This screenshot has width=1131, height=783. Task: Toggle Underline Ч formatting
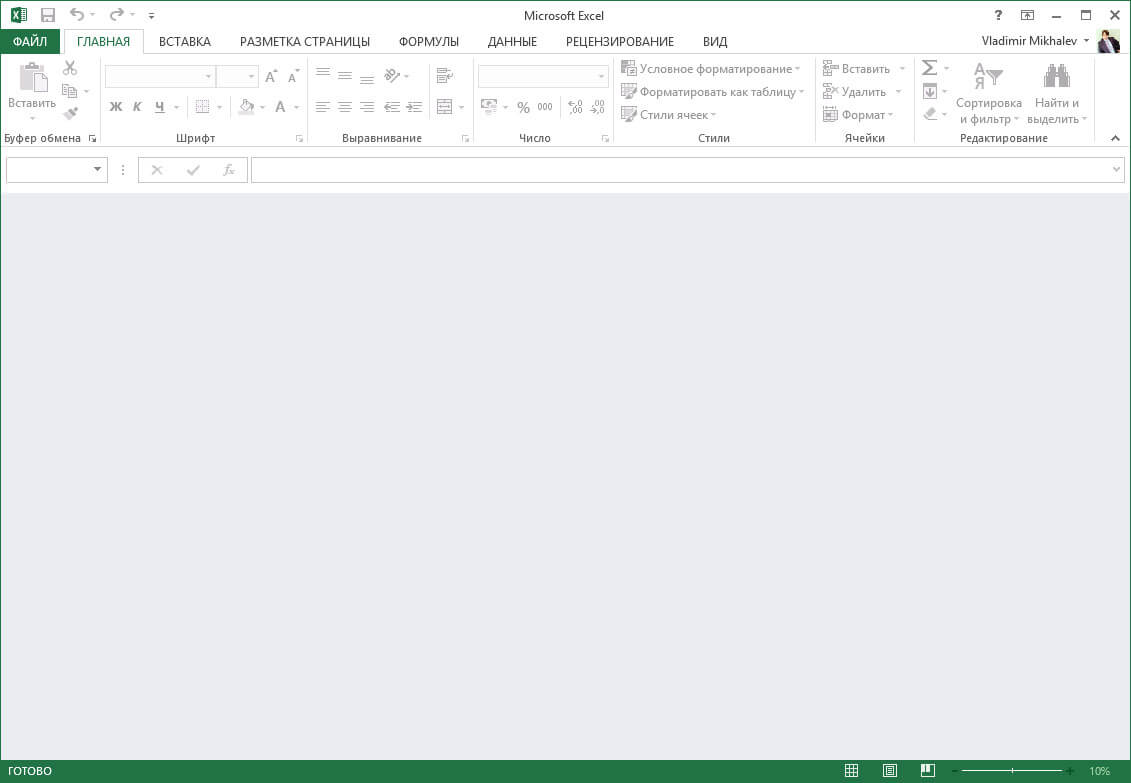(159, 107)
